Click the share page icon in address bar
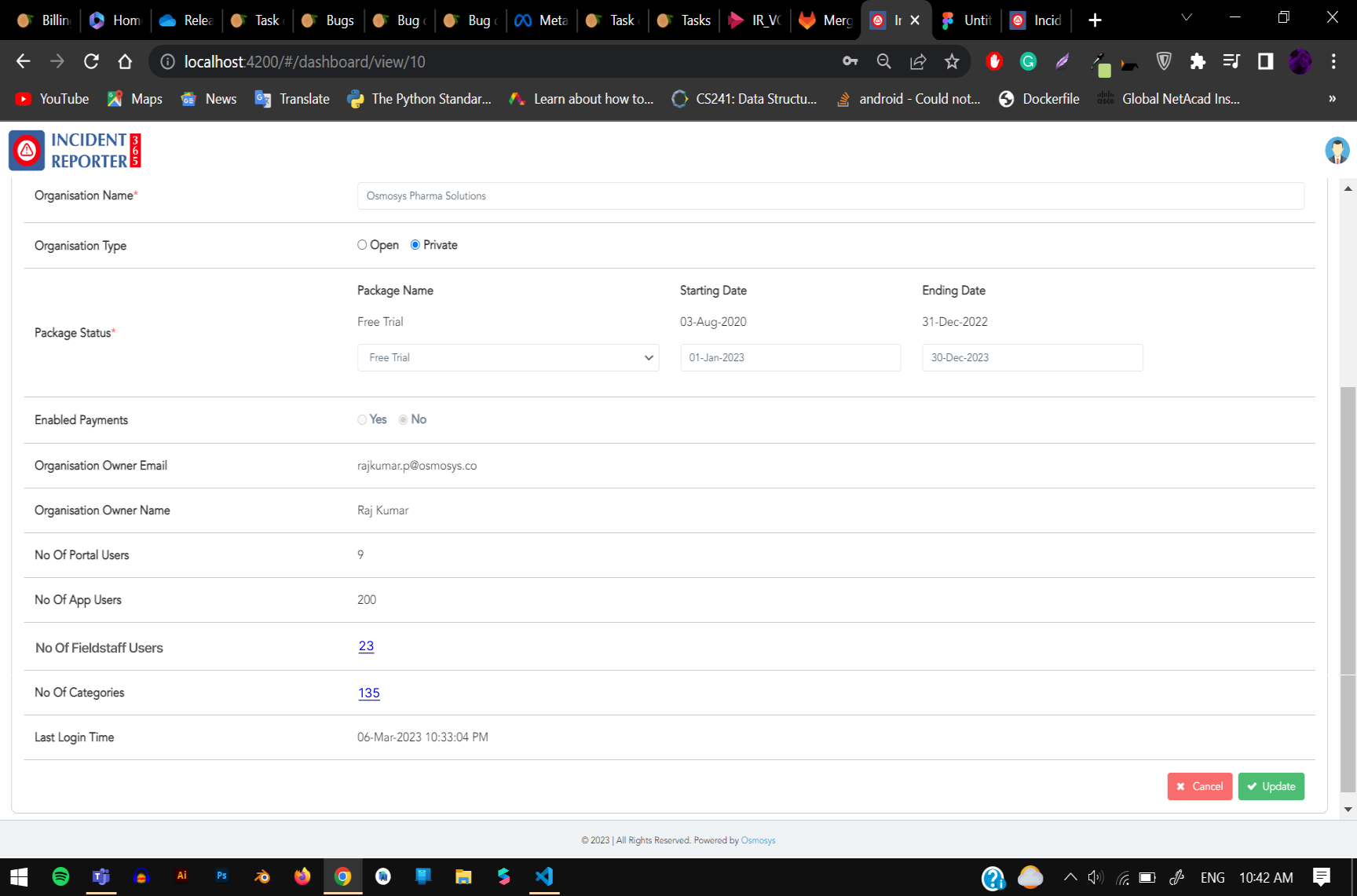Image resolution: width=1357 pixels, height=896 pixels. [x=918, y=62]
